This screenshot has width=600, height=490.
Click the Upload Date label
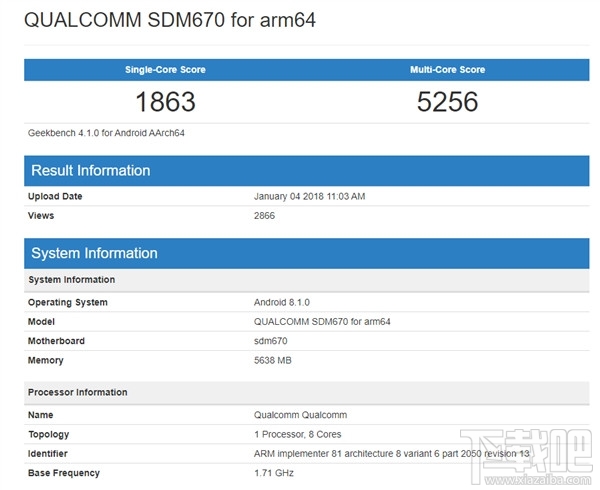[55, 196]
